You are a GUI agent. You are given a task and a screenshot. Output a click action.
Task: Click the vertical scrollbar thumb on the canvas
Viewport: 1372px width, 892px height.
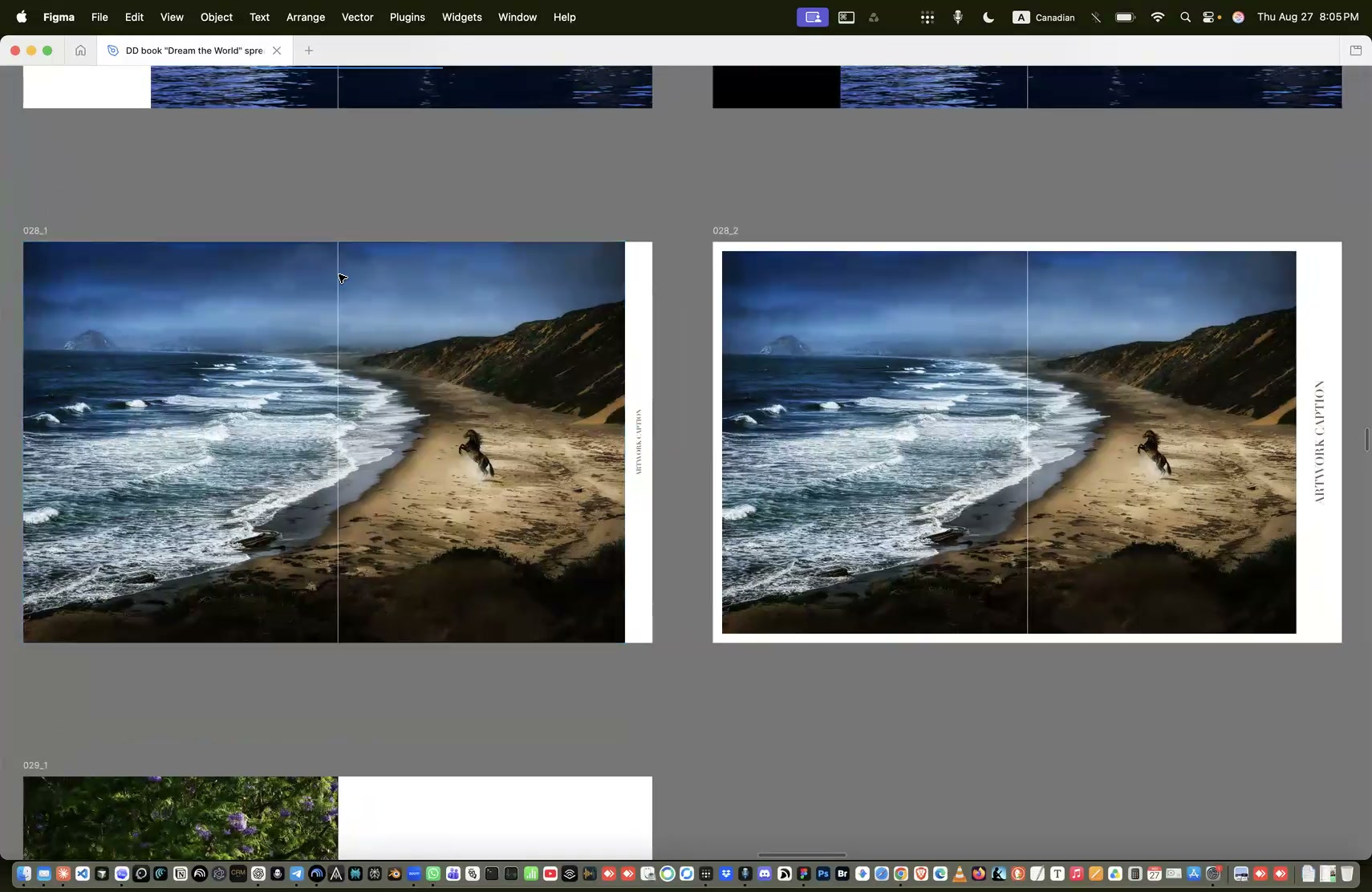(1366, 440)
